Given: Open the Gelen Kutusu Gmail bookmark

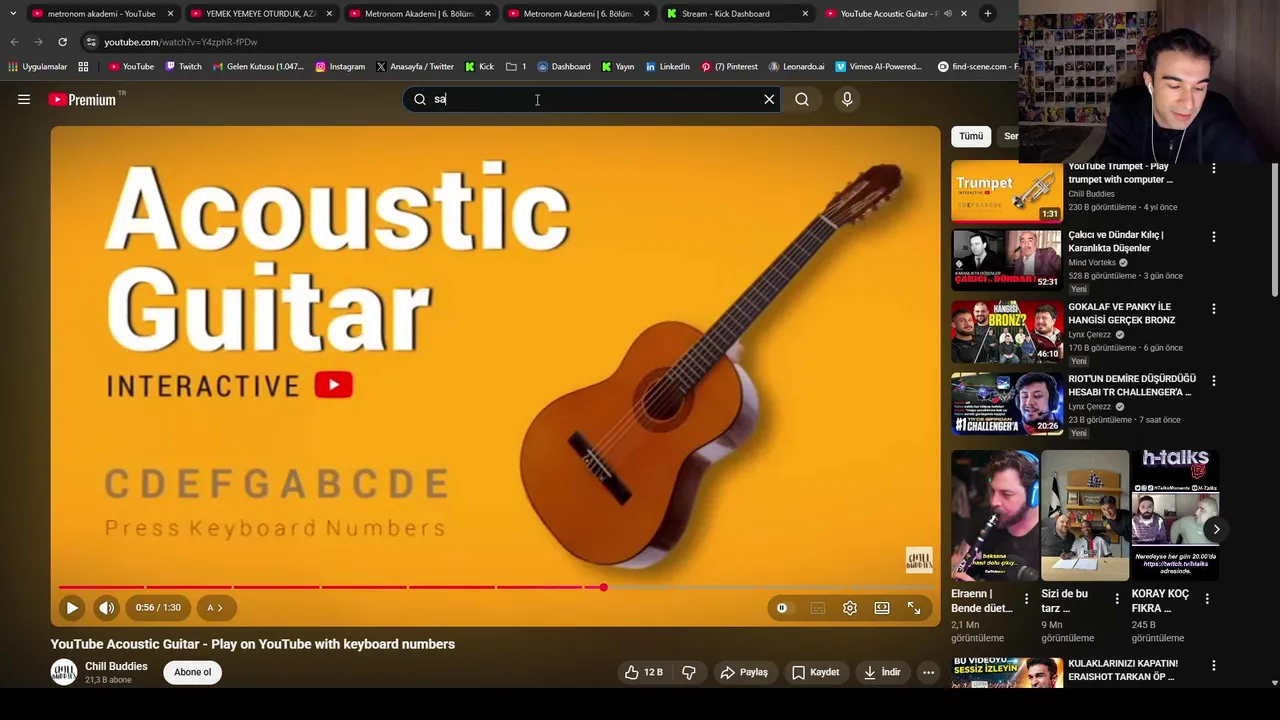Looking at the screenshot, I should (258, 67).
